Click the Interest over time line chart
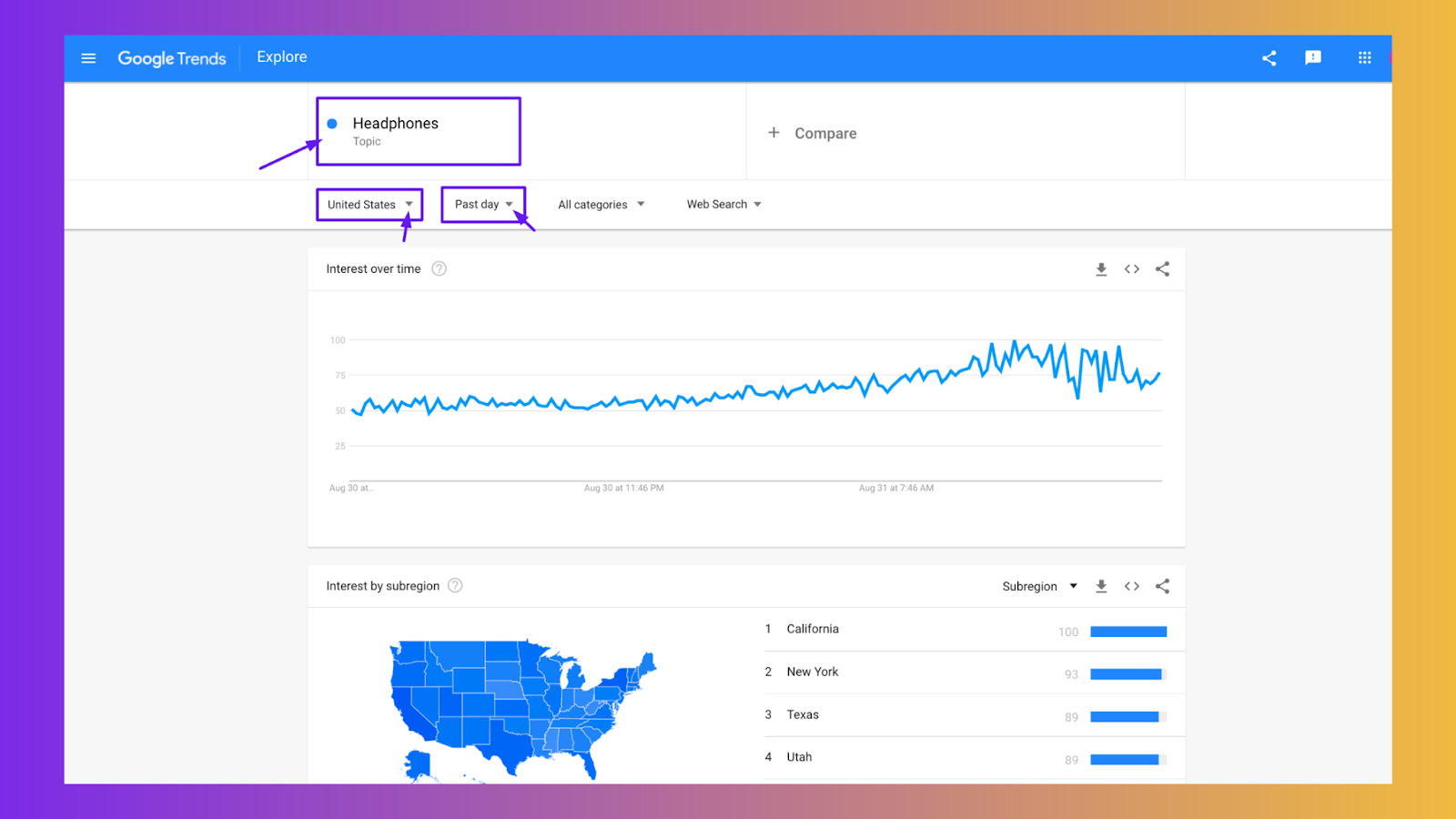Screen dimensions: 1456x819 tap(755, 377)
